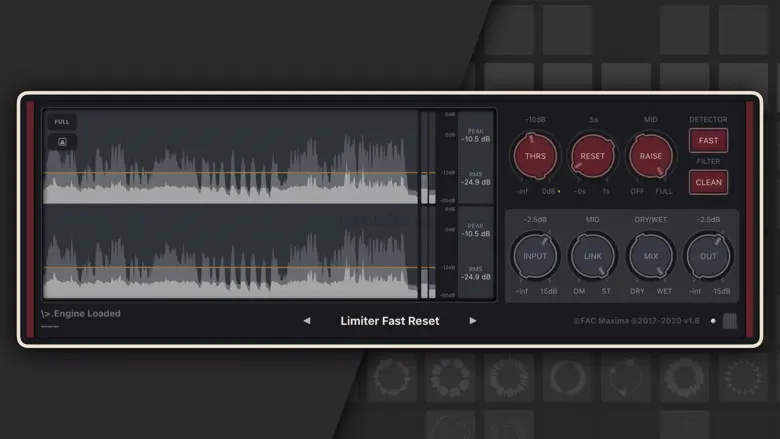Click the MIX dry/wet knob
780x439 pixels.
point(651,256)
